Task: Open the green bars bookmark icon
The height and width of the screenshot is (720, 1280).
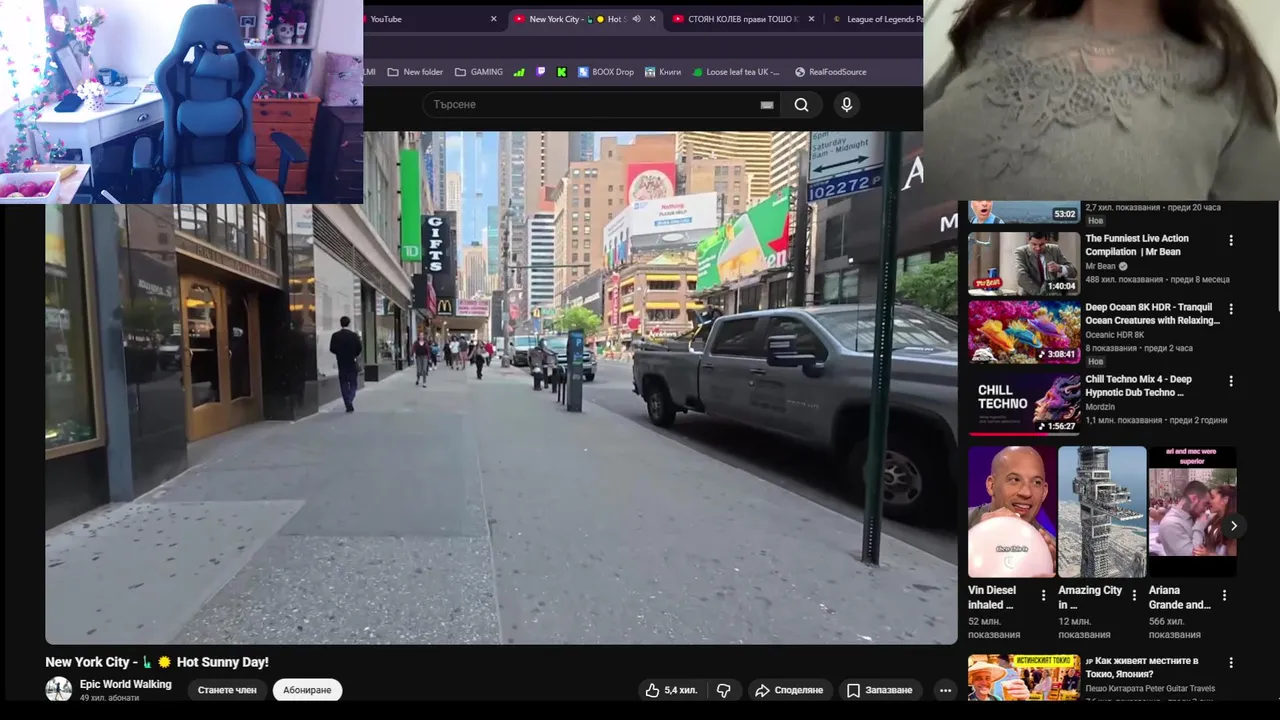Action: point(519,72)
